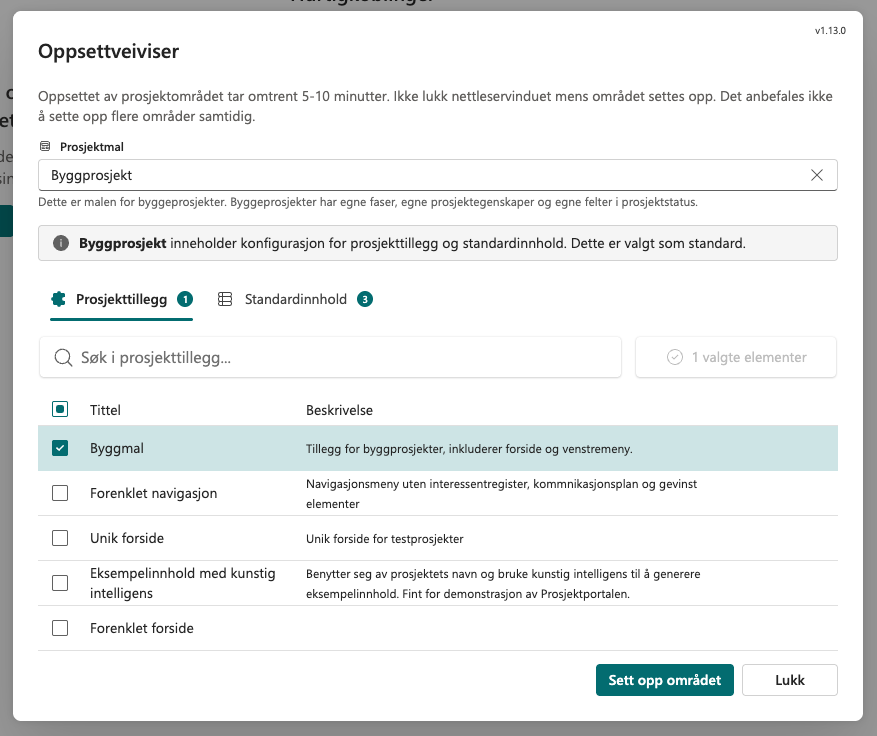This screenshot has width=877, height=736.
Task: Click the Navigasjonsmeny uten interessentregister description
Action: coord(501,493)
